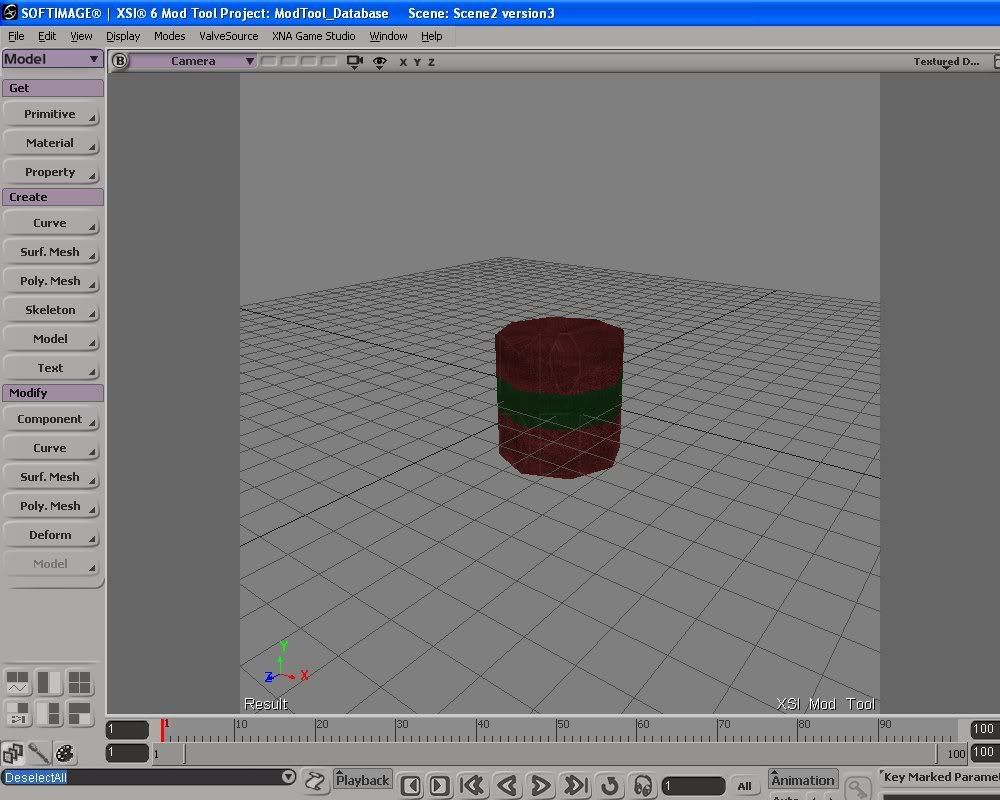The width and height of the screenshot is (1000, 800).
Task: Click Key Marked Parameters button
Action: (x=939, y=777)
